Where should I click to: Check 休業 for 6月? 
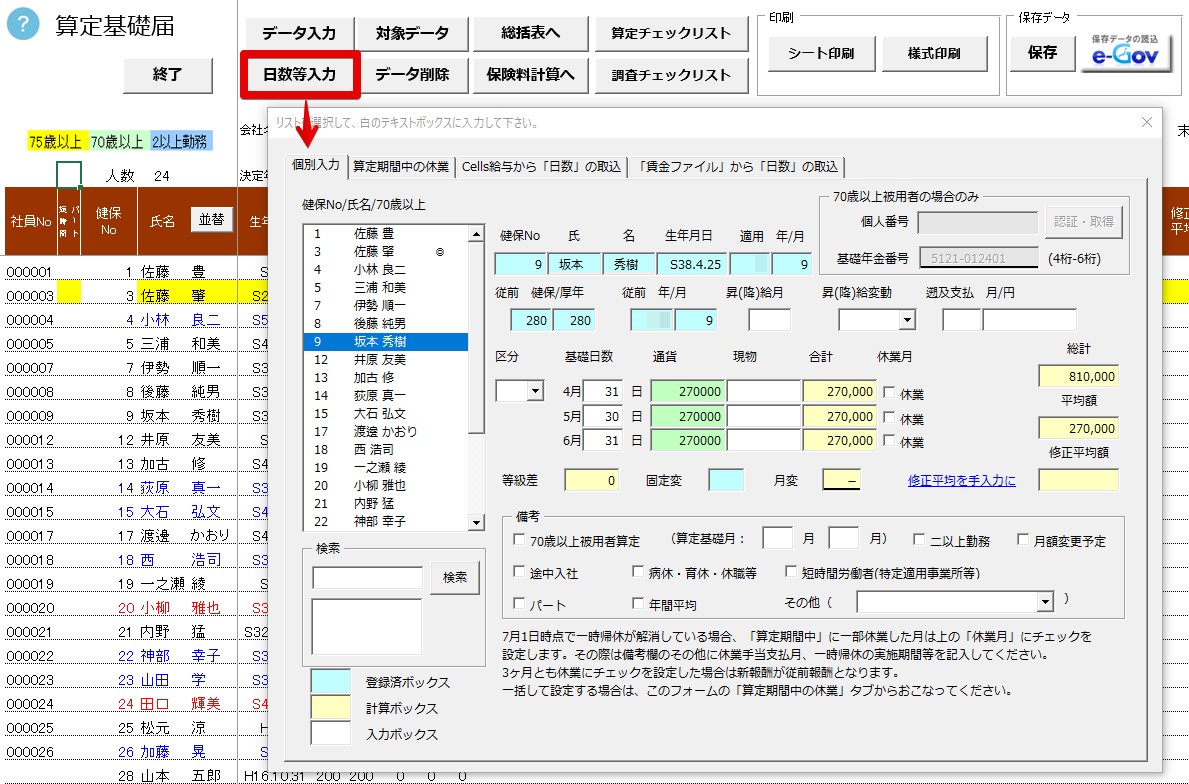(x=889, y=441)
